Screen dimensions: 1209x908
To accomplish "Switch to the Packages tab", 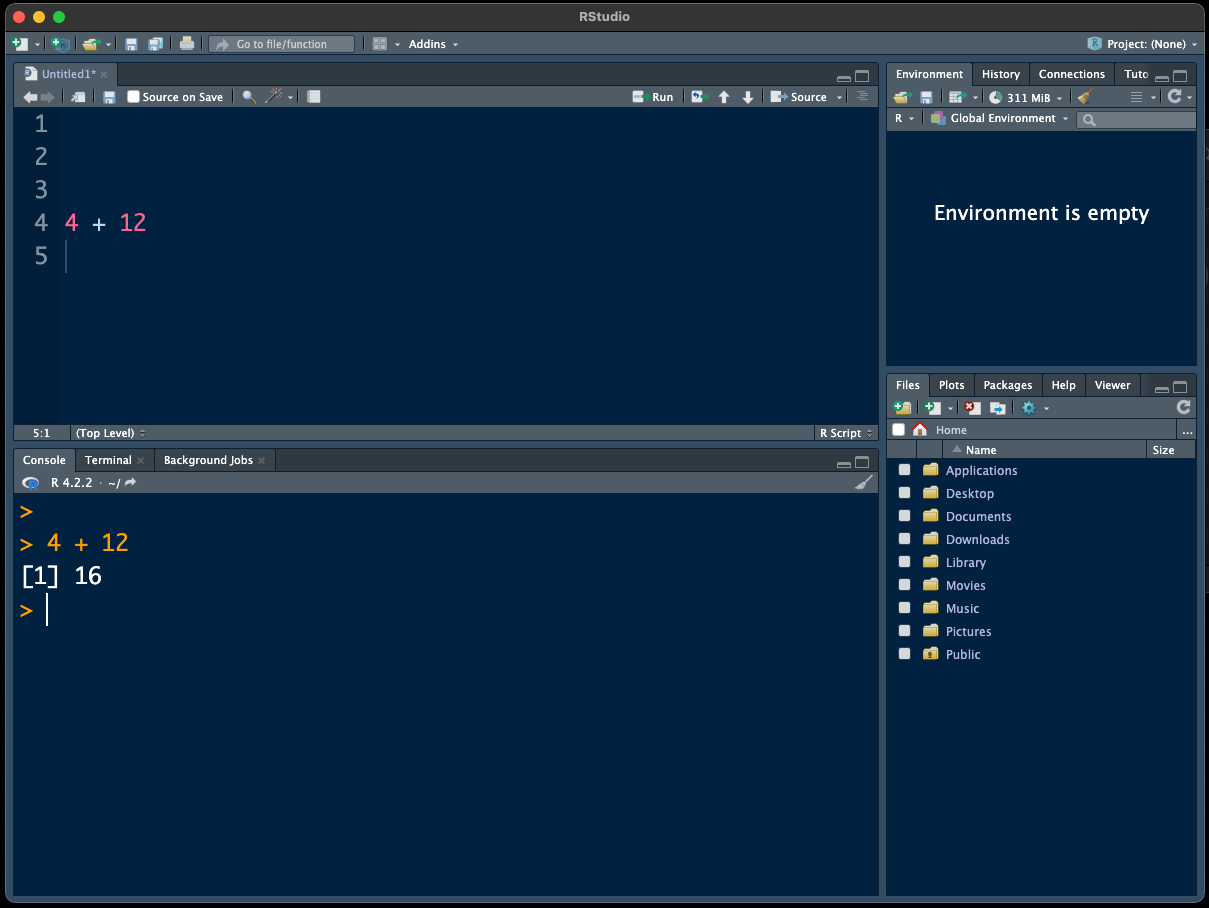I will [x=1007, y=385].
